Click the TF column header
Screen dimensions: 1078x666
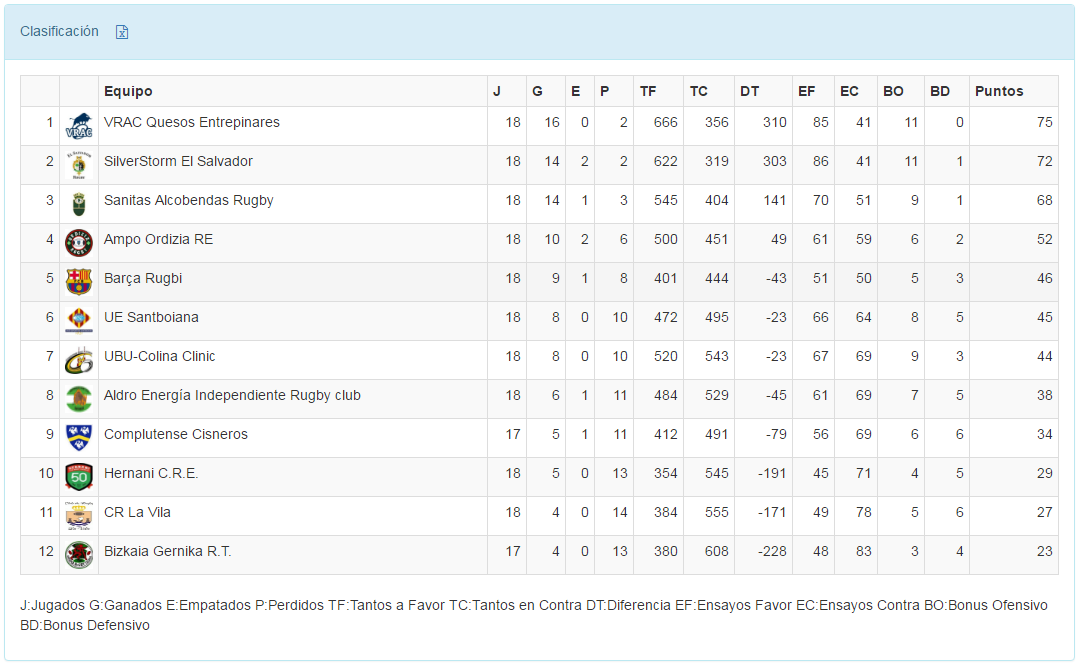[648, 91]
